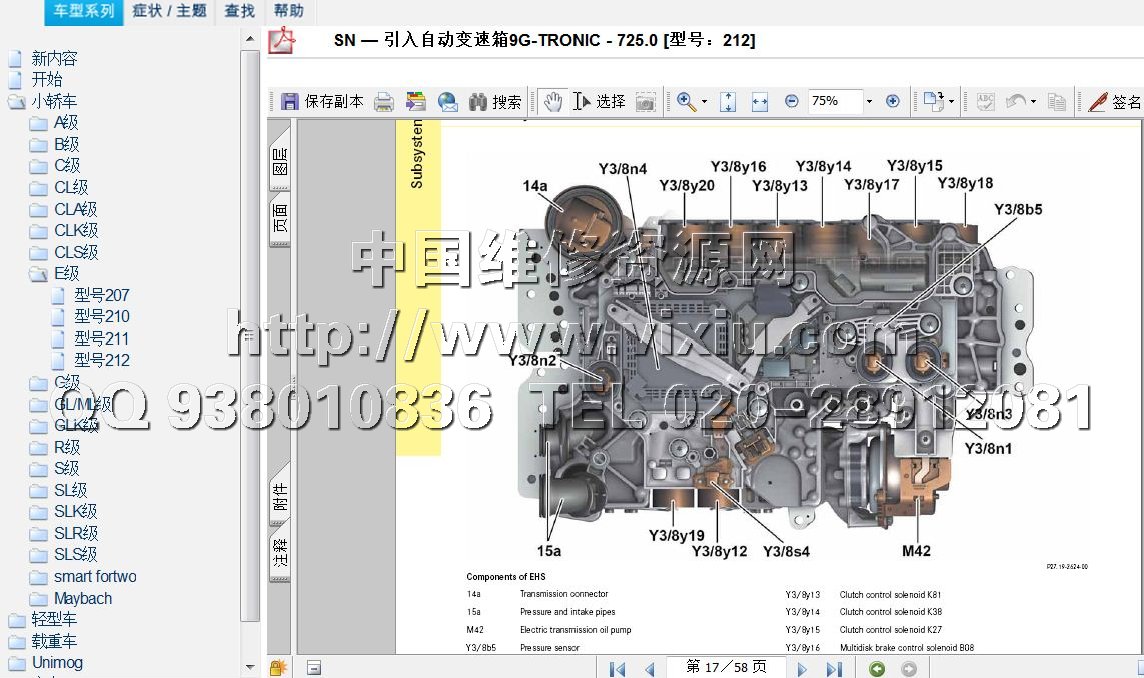Click the fit width icon
1144x678 pixels.
(759, 101)
